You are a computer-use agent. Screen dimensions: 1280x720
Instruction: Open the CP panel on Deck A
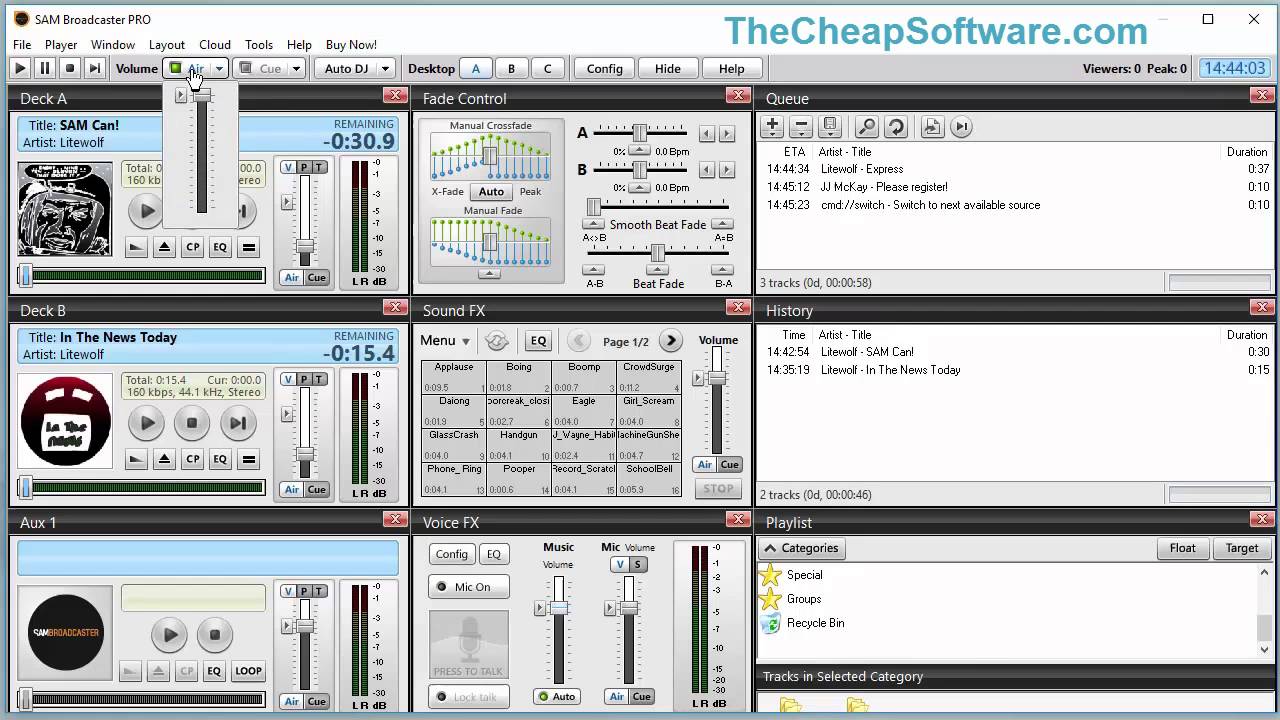tap(192, 247)
